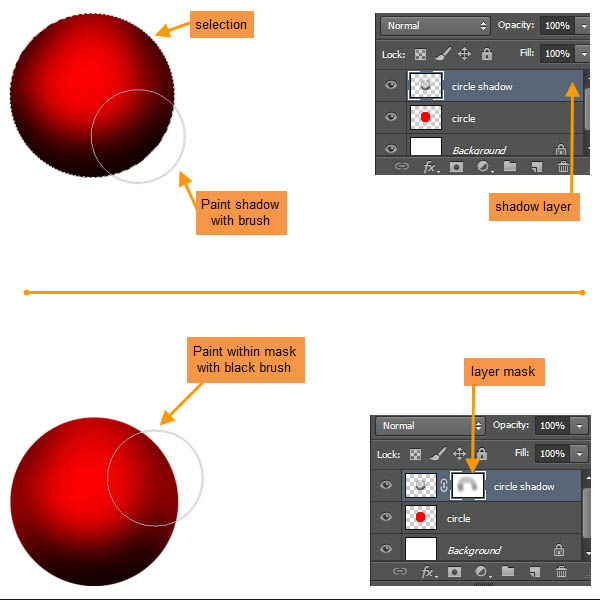Hide the circle shadow layer in upper panel
Viewport: 600px width, 600px height.
[x=391, y=86]
